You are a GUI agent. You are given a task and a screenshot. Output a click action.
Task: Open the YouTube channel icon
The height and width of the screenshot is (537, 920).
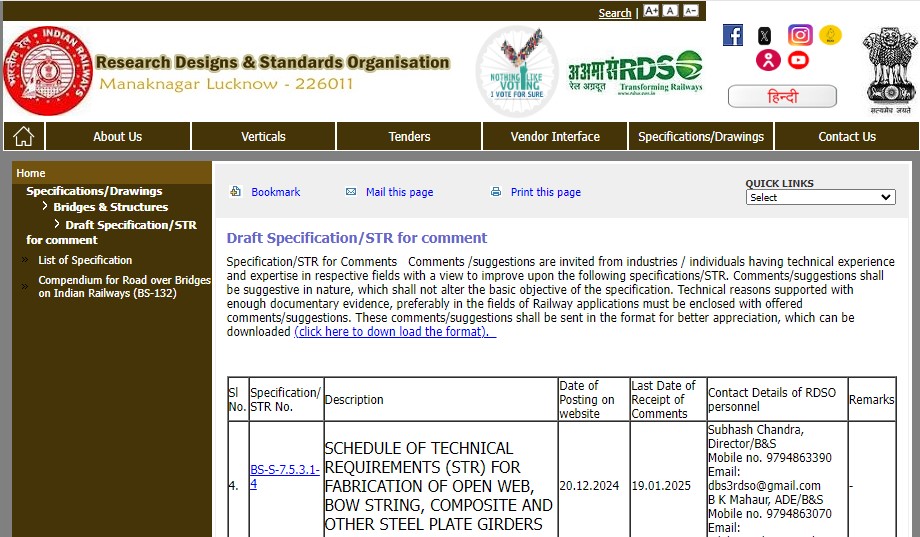click(x=798, y=60)
